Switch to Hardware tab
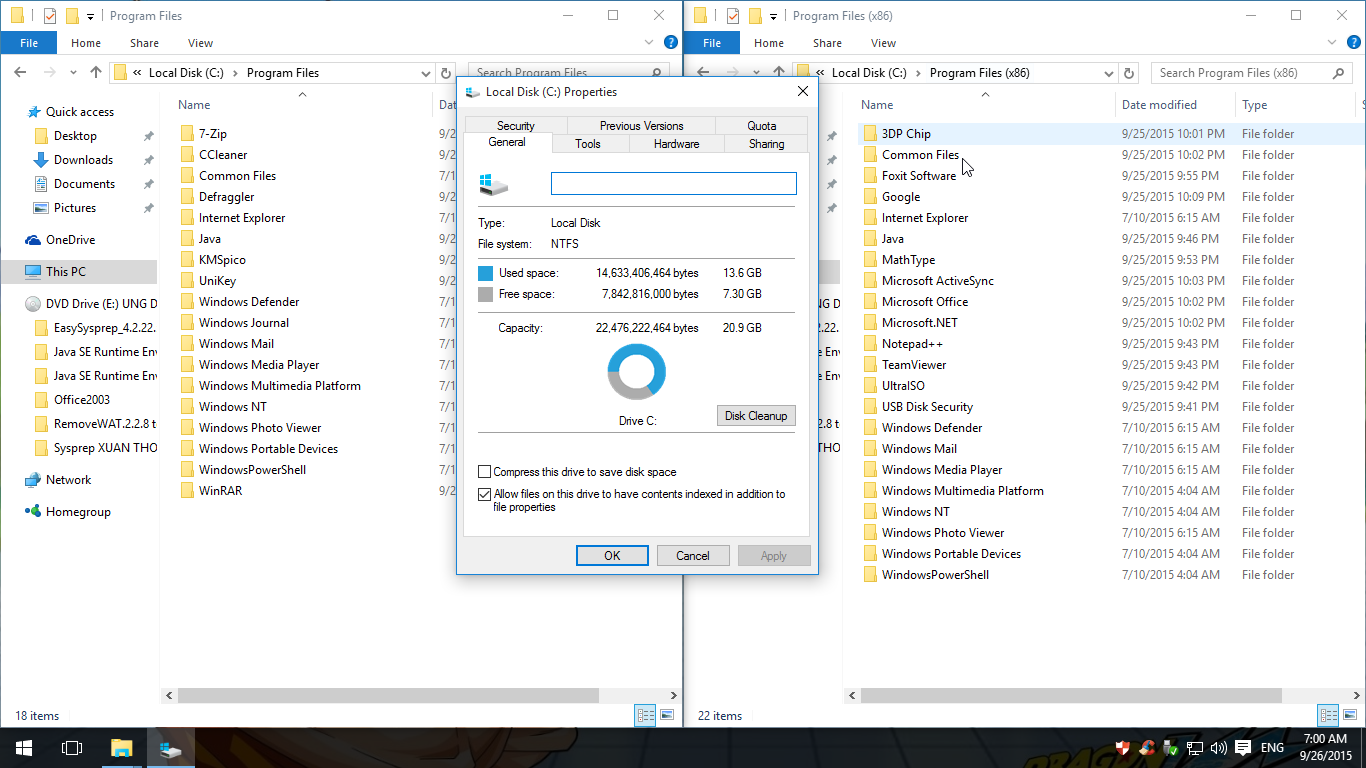The image size is (1366, 768). 677,144
